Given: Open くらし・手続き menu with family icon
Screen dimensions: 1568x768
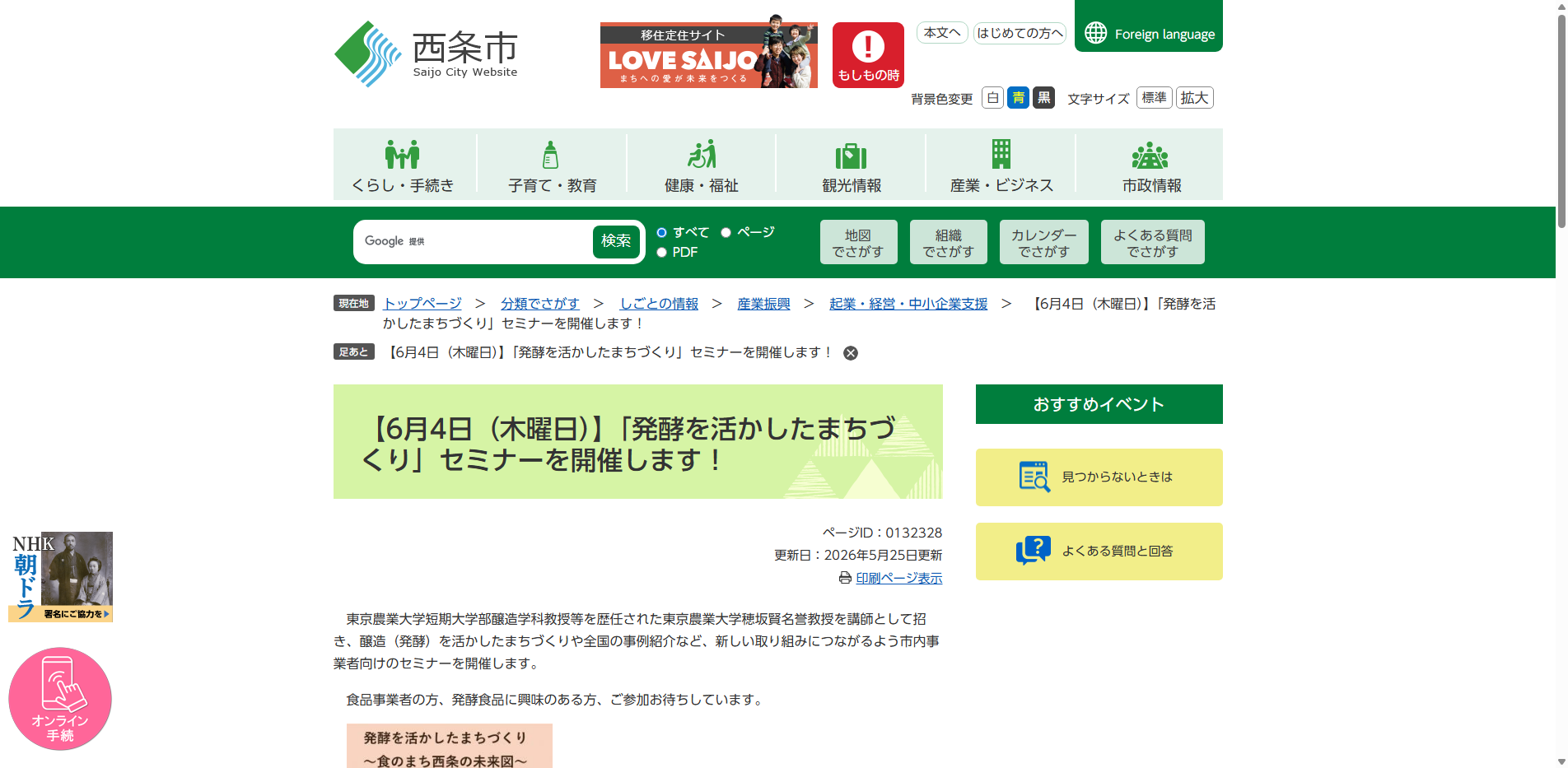Looking at the screenshot, I should 403,165.
